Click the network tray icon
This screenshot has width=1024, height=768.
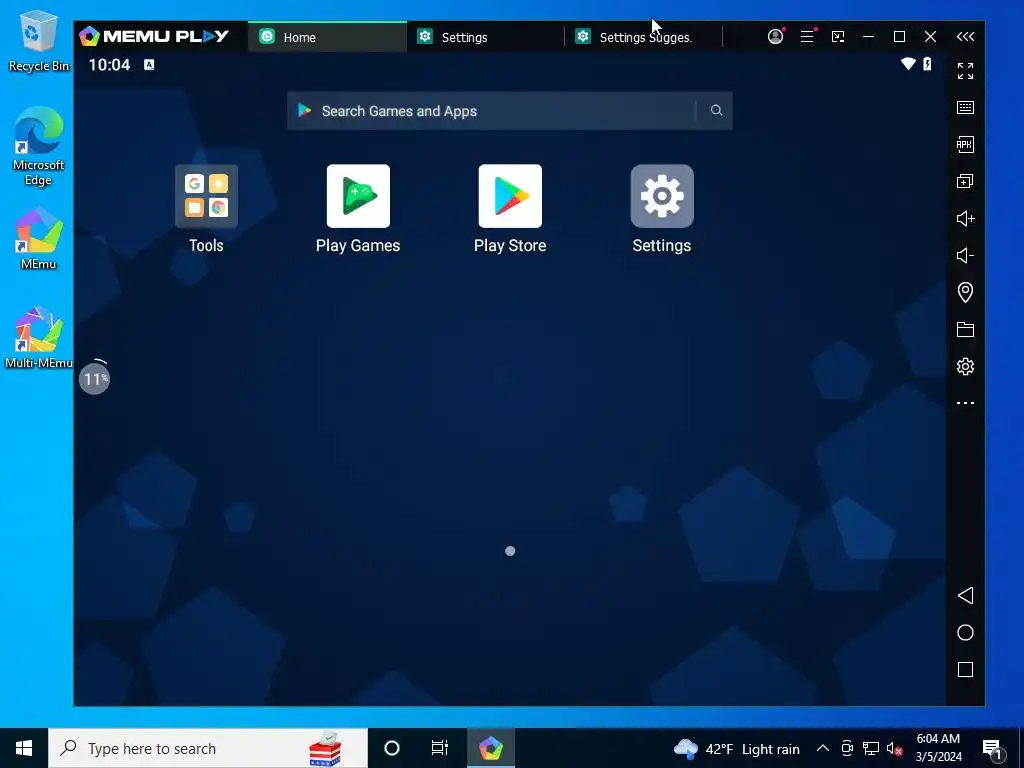click(871, 748)
